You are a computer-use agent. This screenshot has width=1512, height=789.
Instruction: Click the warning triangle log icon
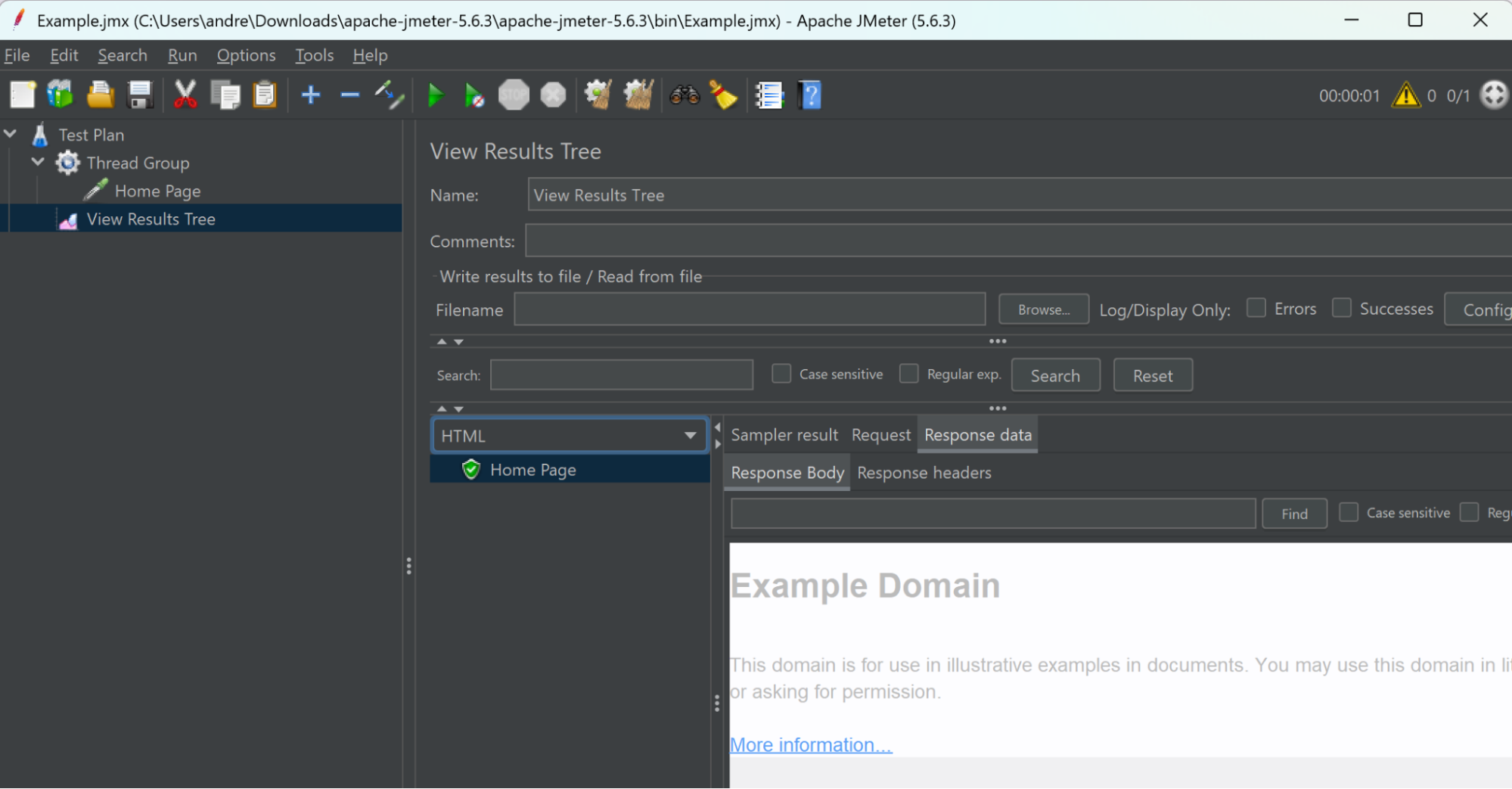(1406, 95)
